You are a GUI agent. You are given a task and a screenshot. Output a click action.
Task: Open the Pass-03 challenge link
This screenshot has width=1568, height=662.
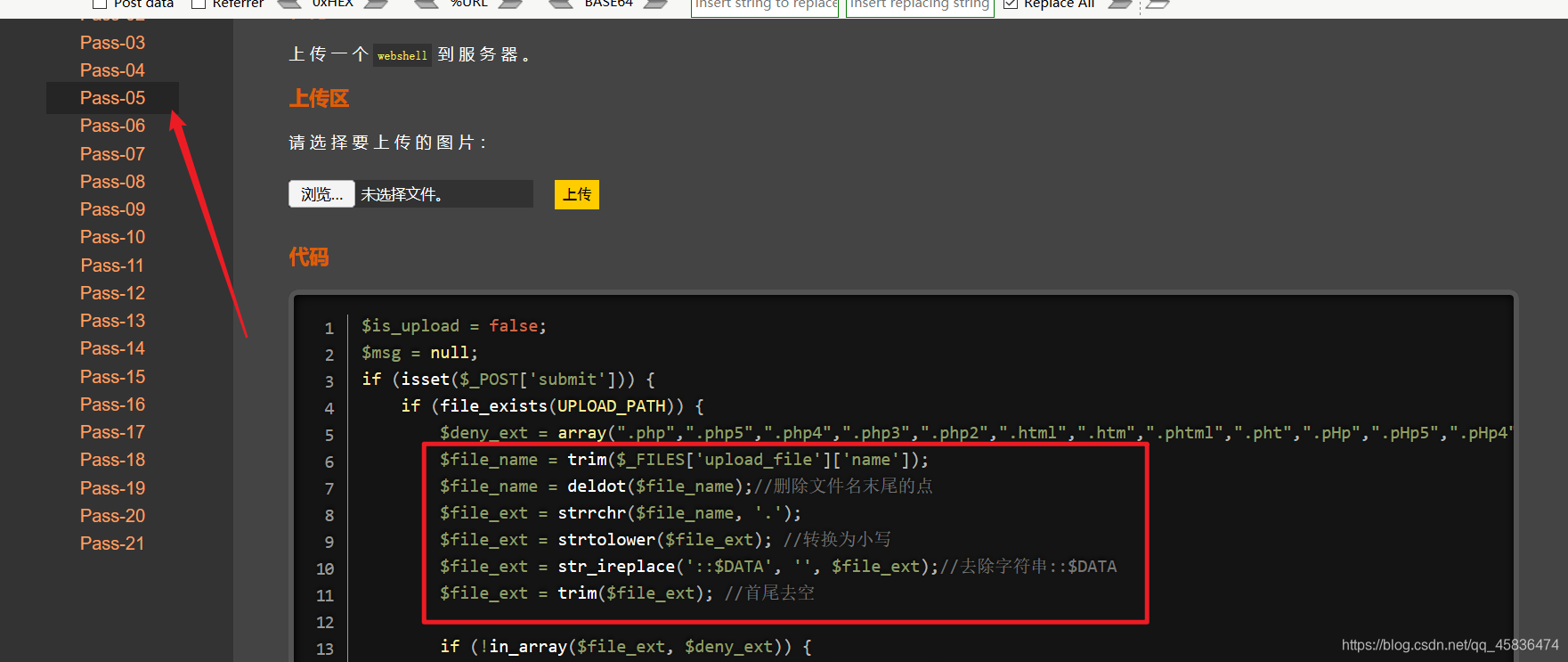(112, 43)
